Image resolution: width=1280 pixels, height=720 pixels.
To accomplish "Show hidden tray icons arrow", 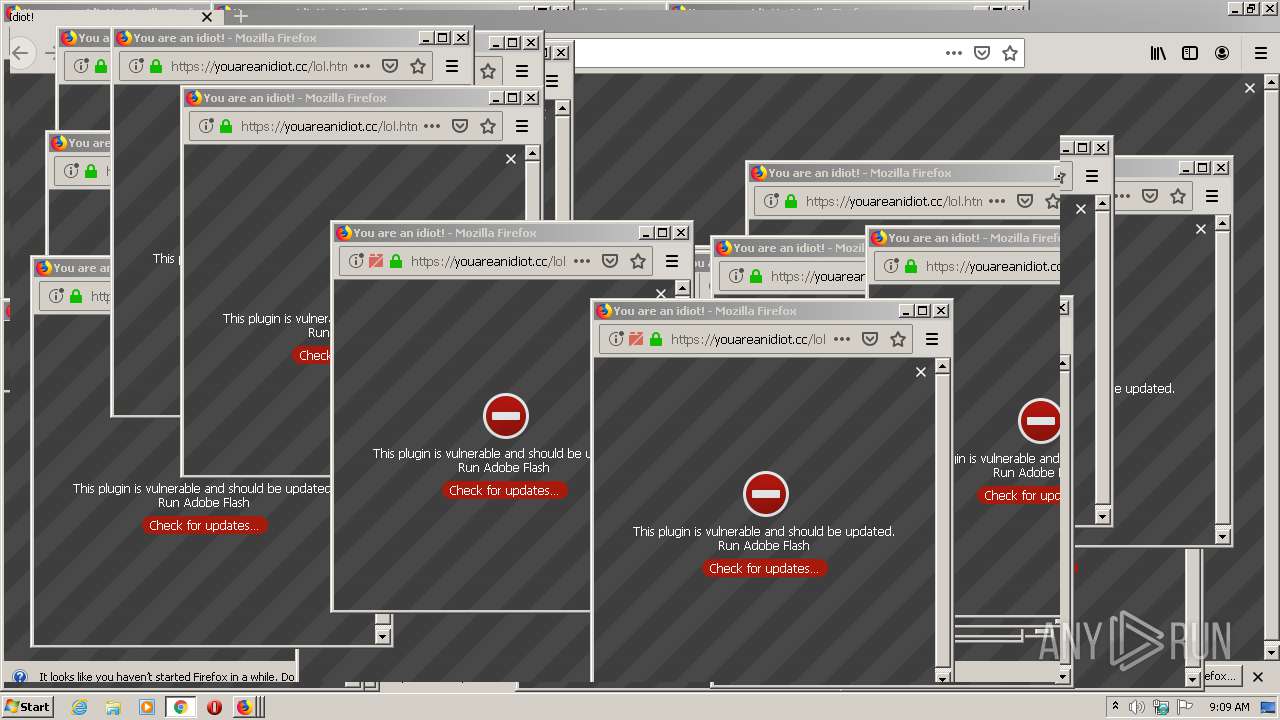I will coord(1115,707).
